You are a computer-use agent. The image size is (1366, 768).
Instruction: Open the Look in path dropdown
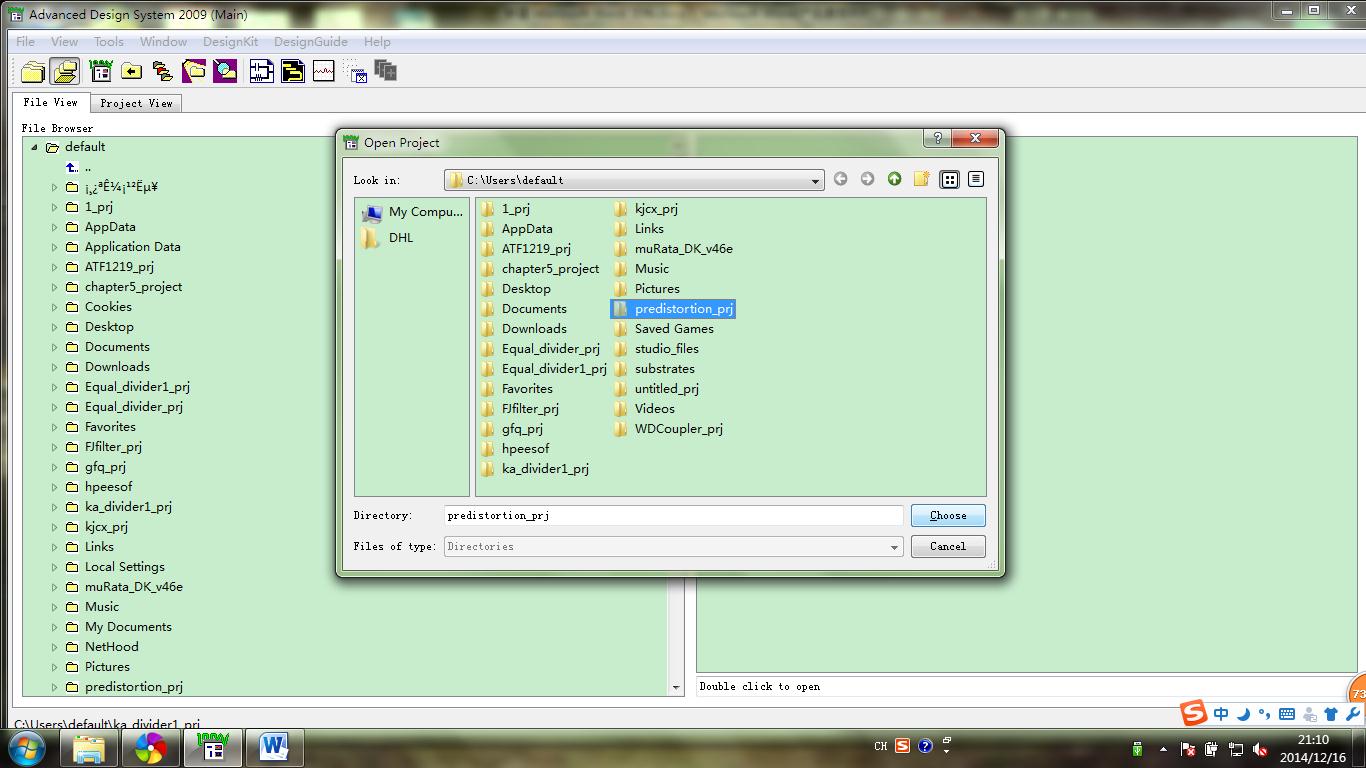(x=815, y=181)
